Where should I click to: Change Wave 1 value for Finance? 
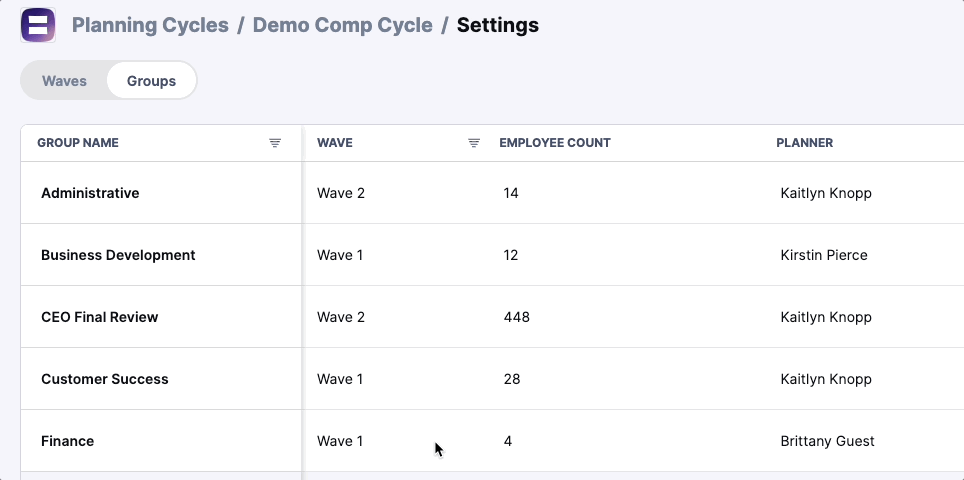[x=340, y=441]
